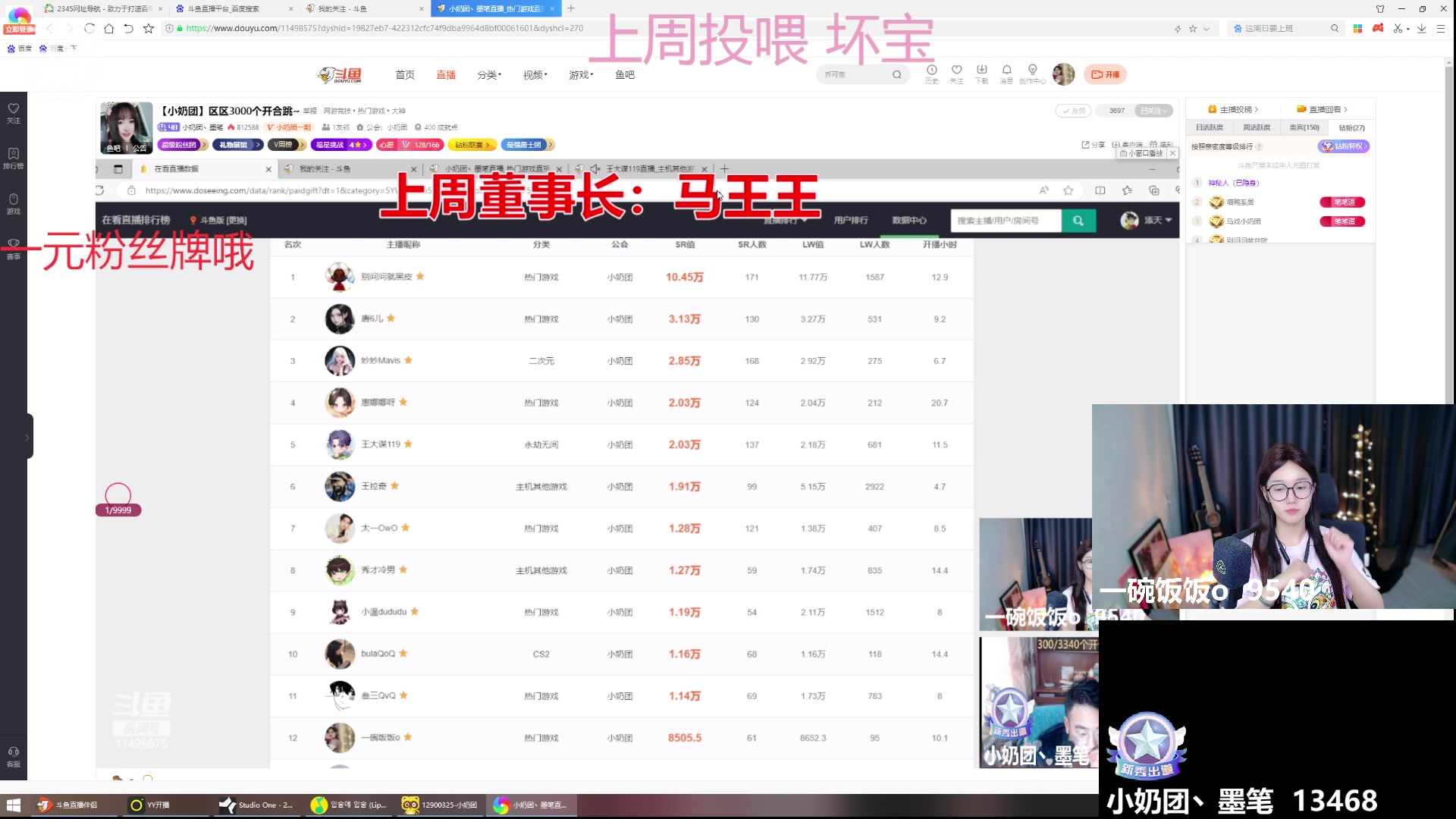
Task: Toggle star next to 秀才冷男
Action: click(403, 570)
